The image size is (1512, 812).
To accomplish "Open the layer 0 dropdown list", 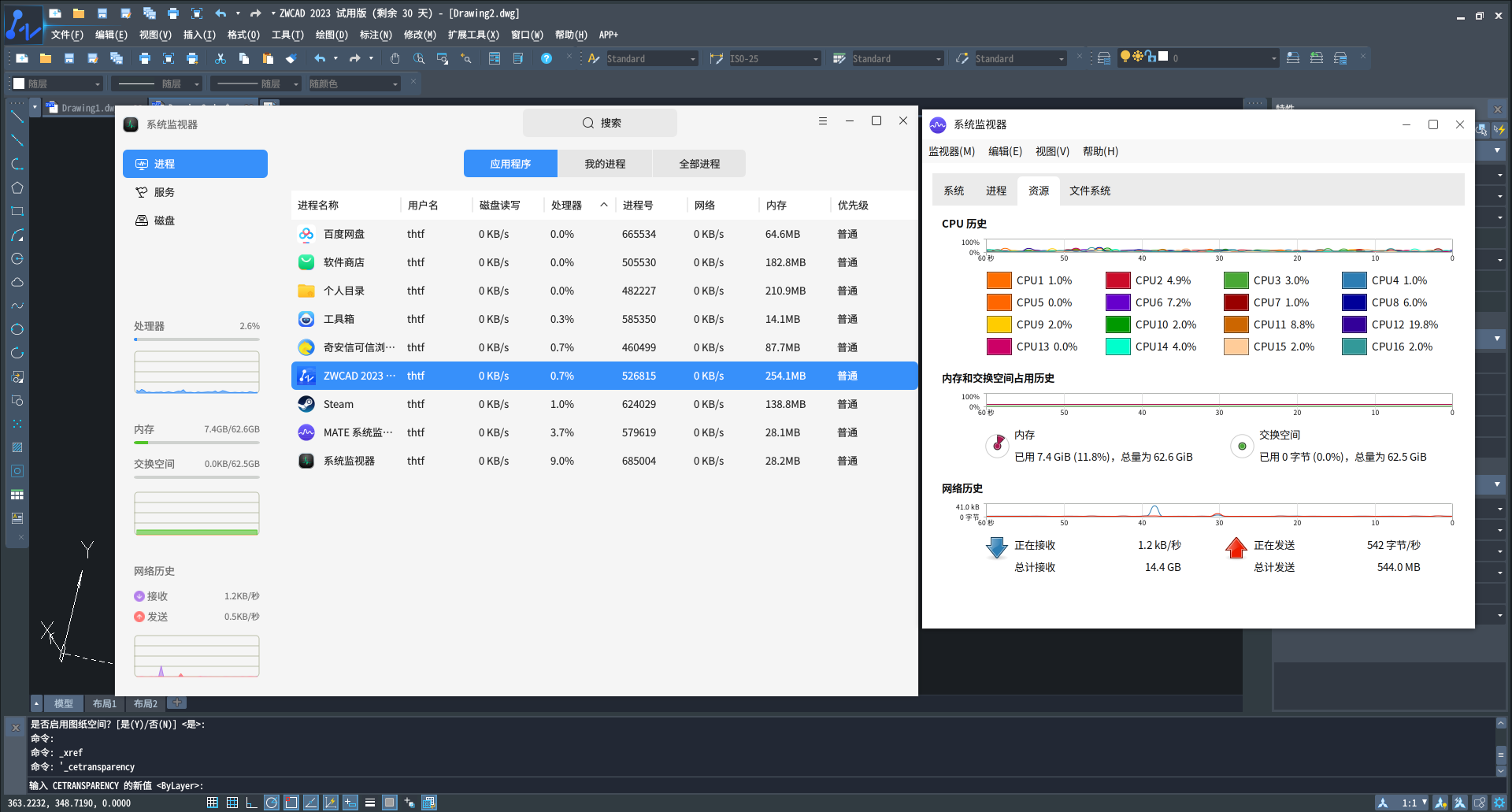I will [x=1273, y=59].
